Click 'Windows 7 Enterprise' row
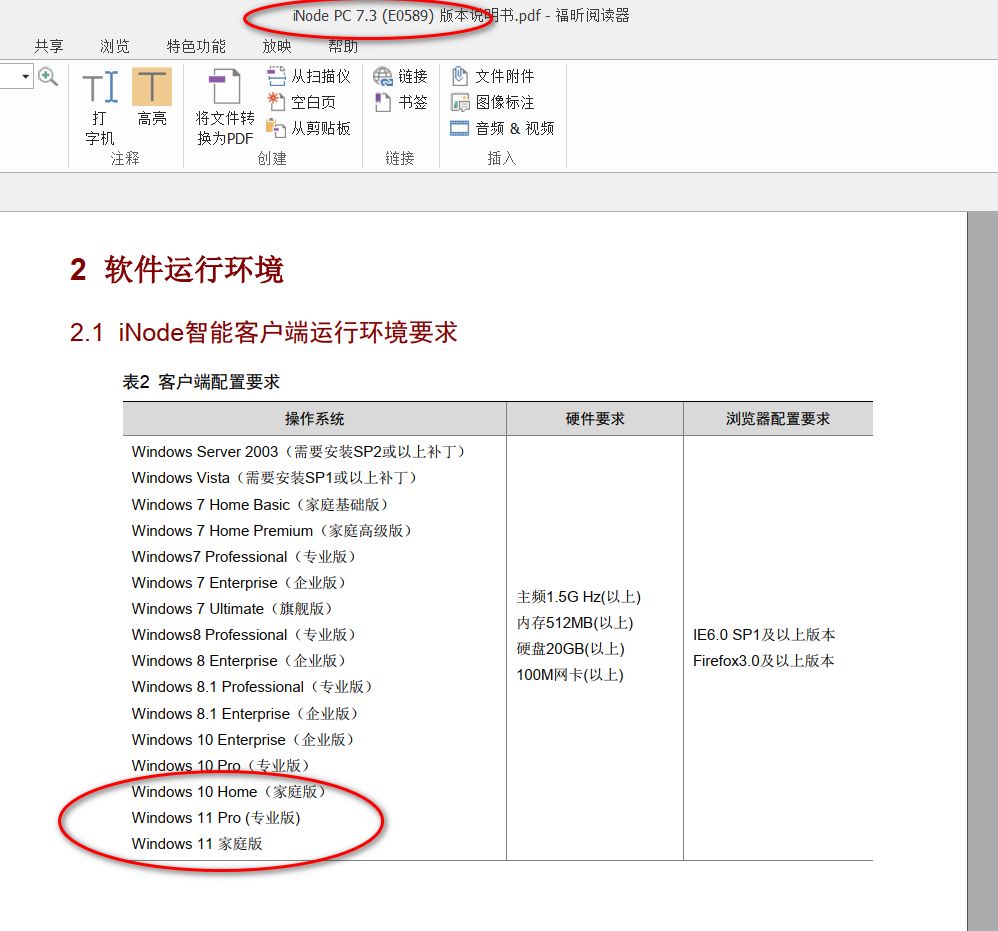Image resolution: width=998 pixels, height=931 pixels. (x=240, y=583)
